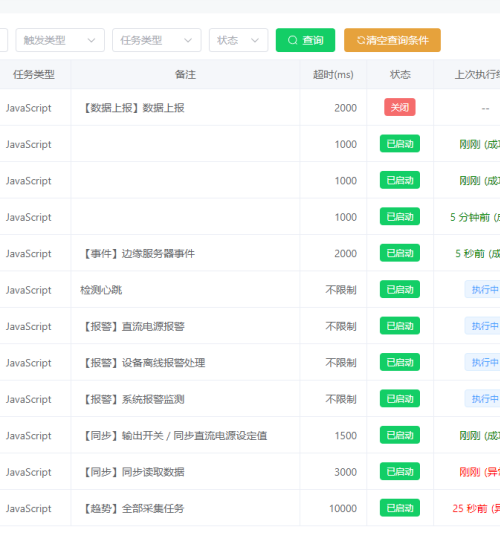Click 已启动 tag in 全部采集任务 row

400,508
